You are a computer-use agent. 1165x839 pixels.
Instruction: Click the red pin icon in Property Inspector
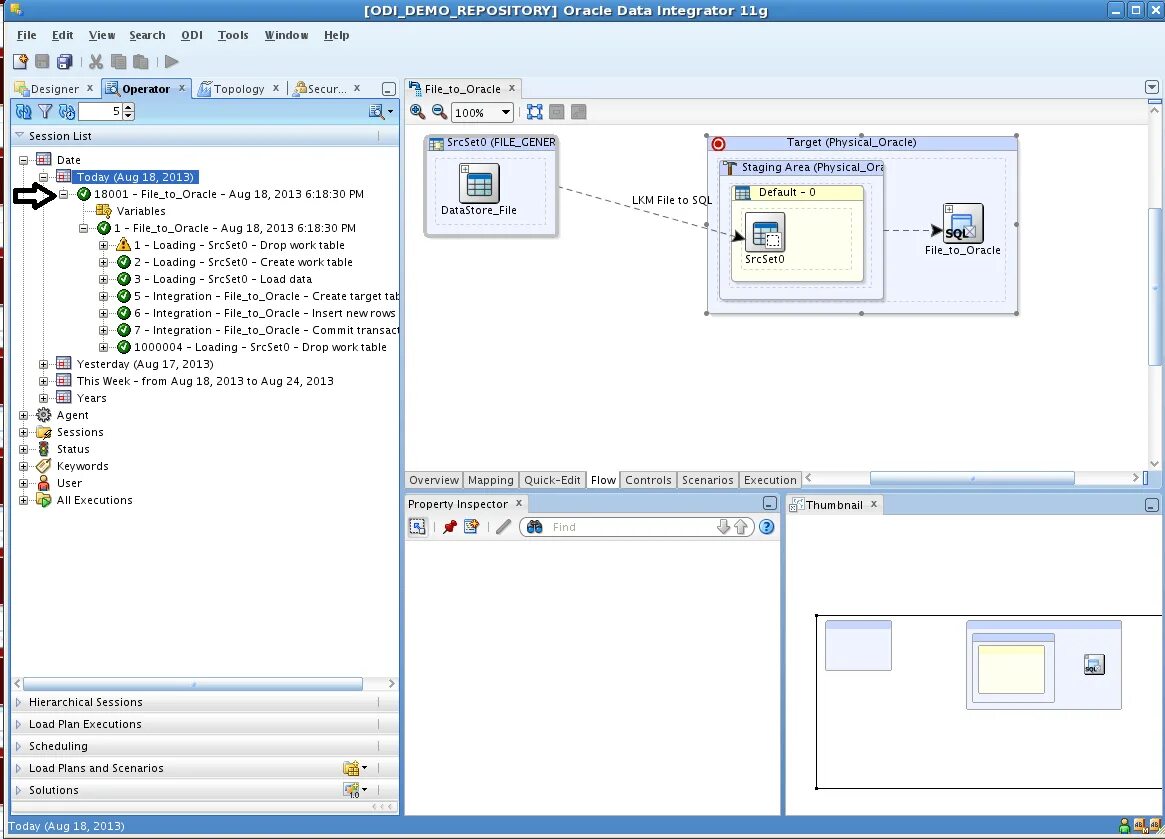(x=450, y=527)
